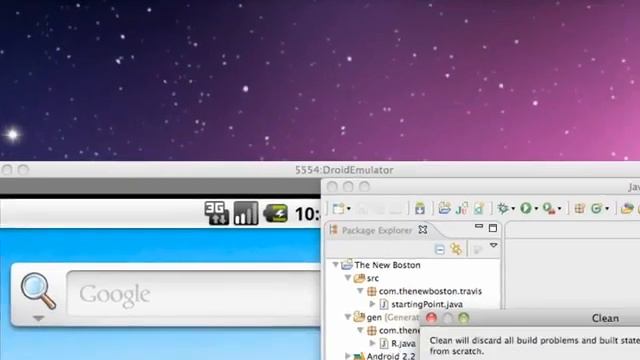Click the green zoom button of Clean dialog
Image resolution: width=640 pixels, height=360 pixels.
click(463, 318)
